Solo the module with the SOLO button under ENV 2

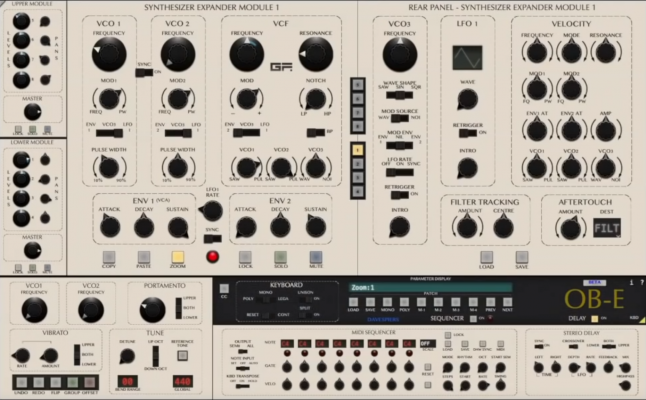pyautogui.click(x=281, y=257)
